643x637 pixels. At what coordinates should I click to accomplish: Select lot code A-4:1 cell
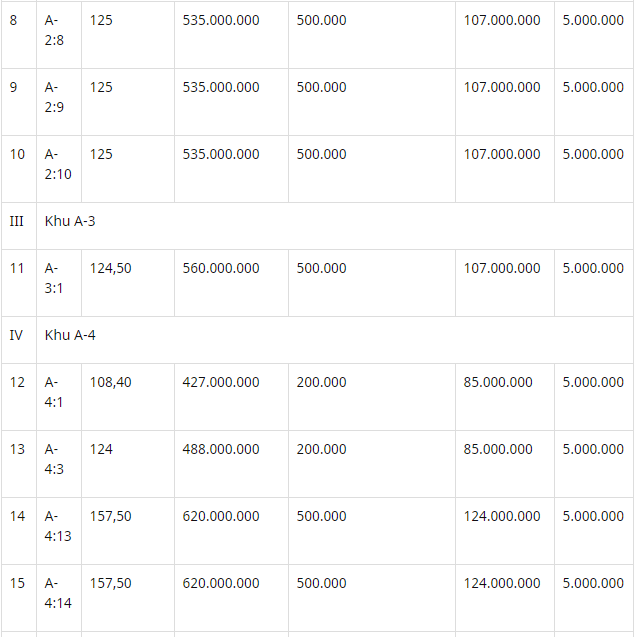(x=59, y=397)
